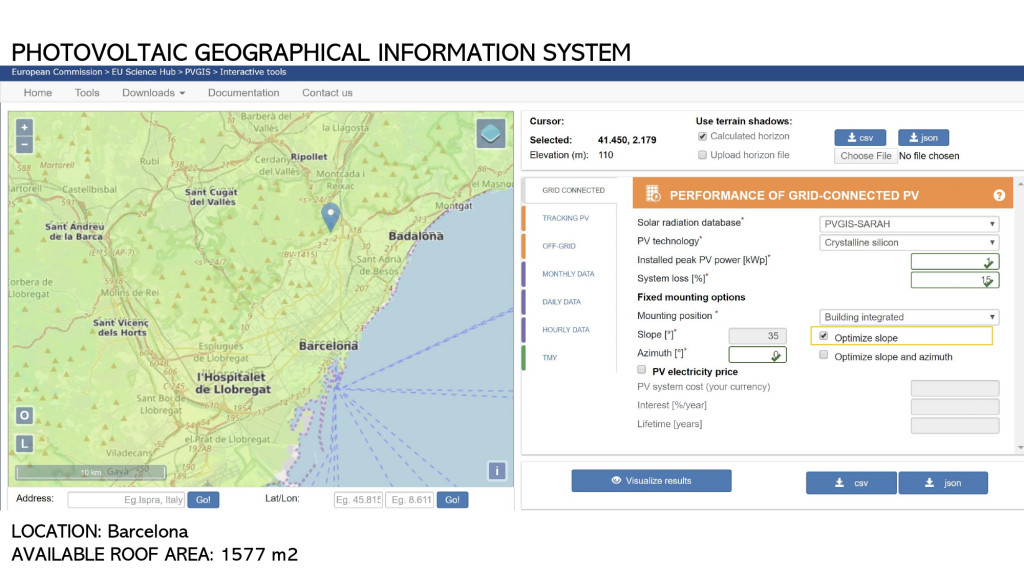The image size is (1024, 576).
Task: Expand the PV technology dropdown
Action: [908, 242]
